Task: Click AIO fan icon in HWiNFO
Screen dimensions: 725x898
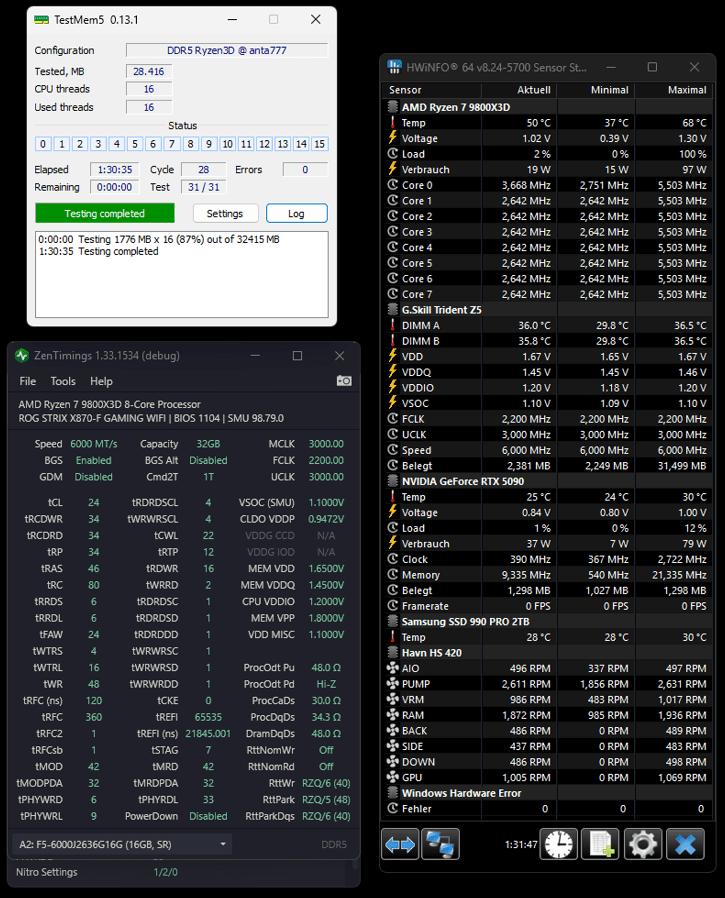Action: 392,668
